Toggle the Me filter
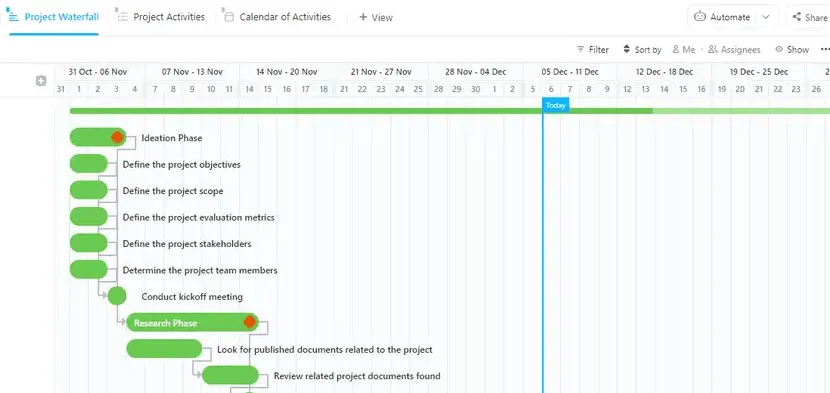Image resolution: width=830 pixels, height=393 pixels. tap(684, 49)
